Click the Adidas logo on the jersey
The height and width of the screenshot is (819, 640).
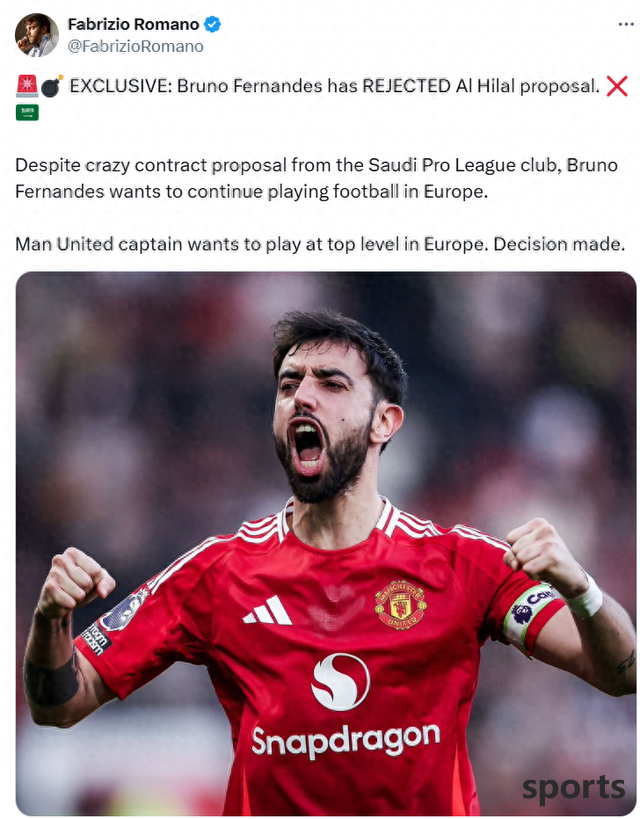tap(268, 610)
